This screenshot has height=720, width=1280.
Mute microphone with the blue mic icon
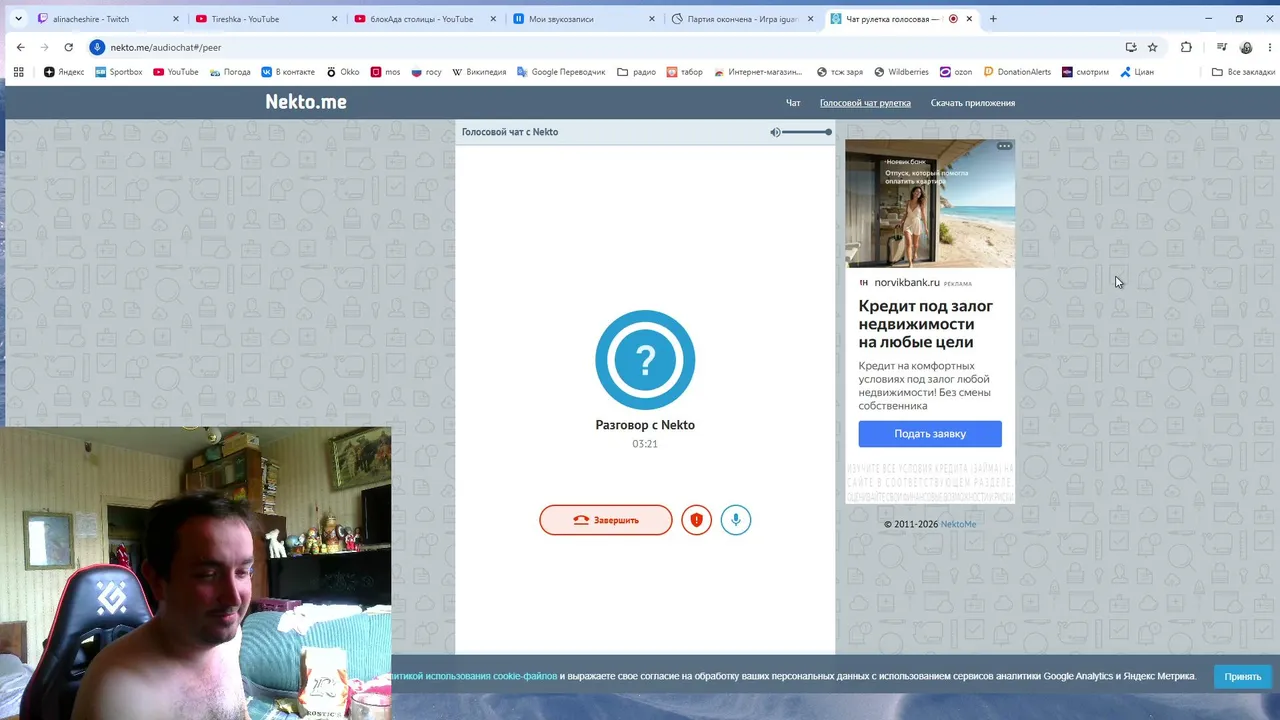[x=736, y=520]
